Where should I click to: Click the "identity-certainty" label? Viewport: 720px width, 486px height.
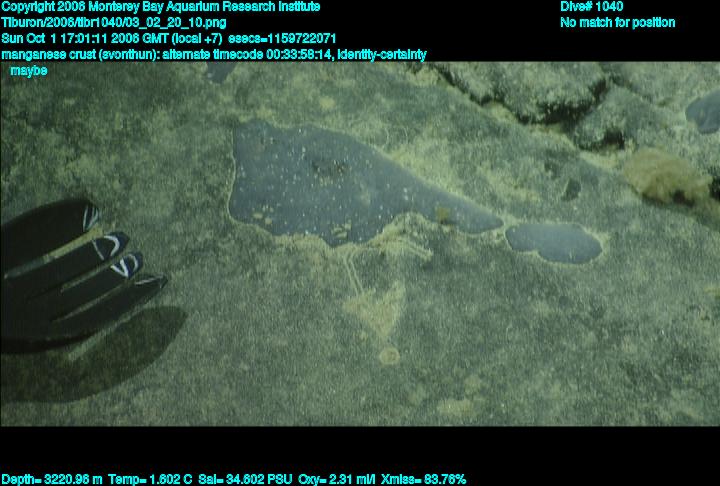coord(382,55)
